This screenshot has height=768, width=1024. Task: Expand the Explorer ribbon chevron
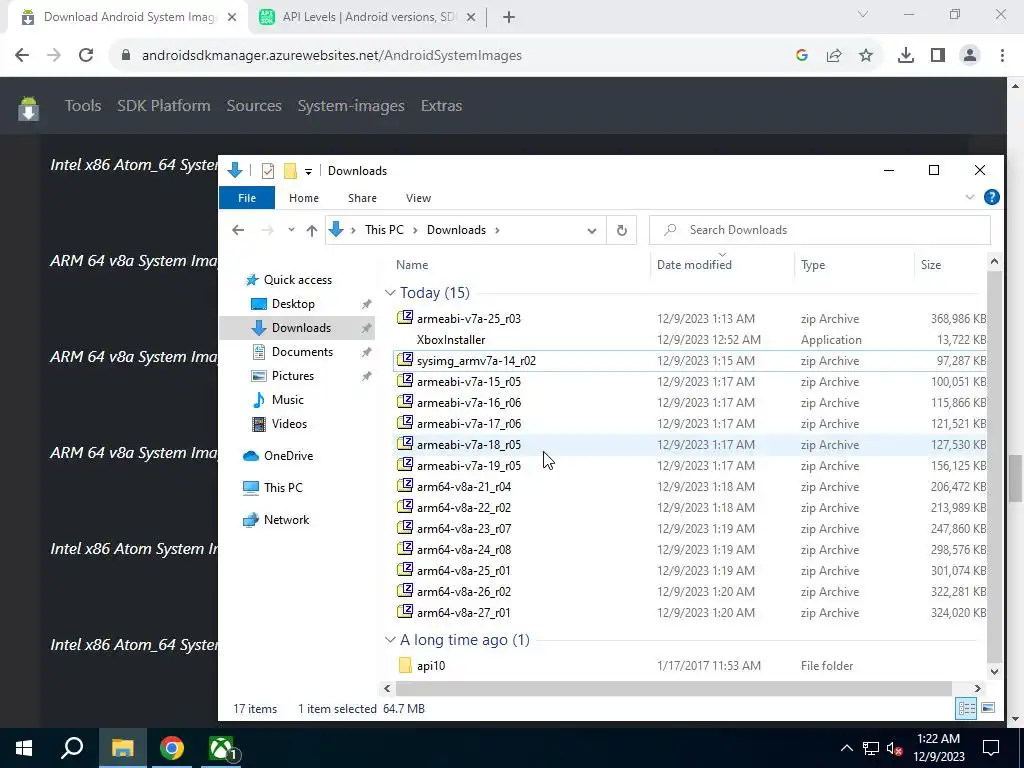tap(970, 197)
